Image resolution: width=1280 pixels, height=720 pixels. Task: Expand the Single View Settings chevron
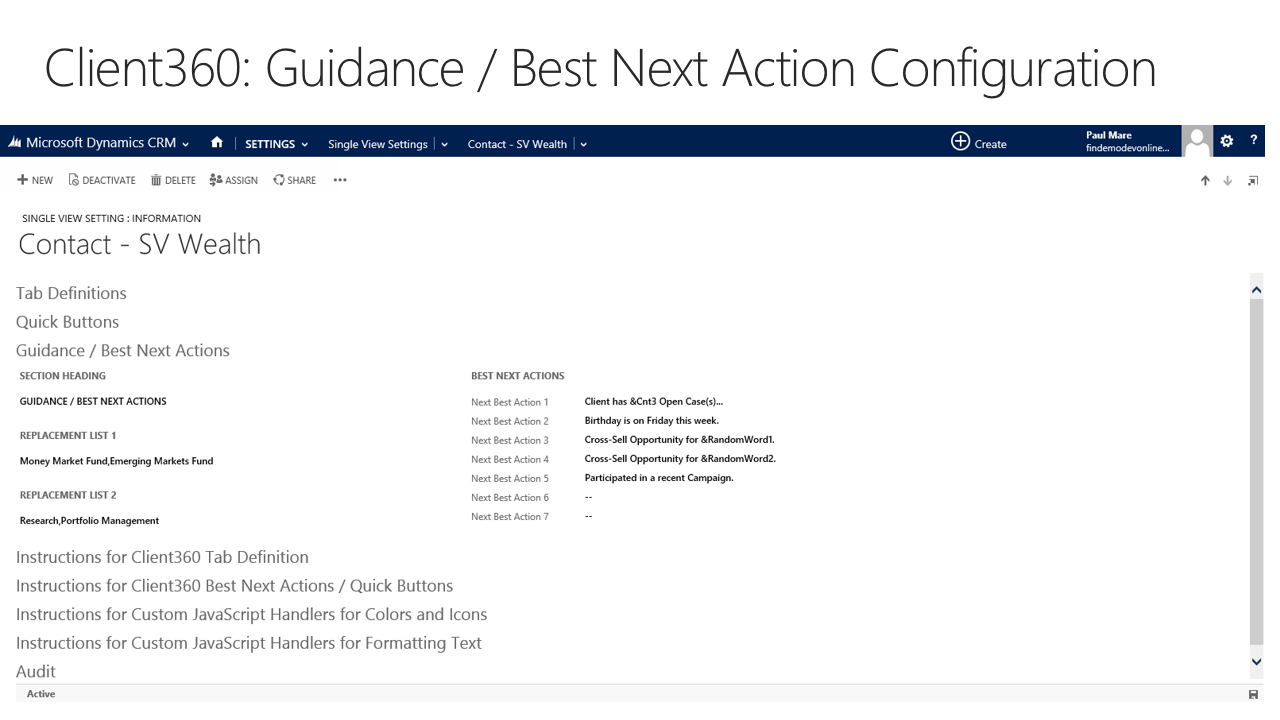click(x=444, y=144)
